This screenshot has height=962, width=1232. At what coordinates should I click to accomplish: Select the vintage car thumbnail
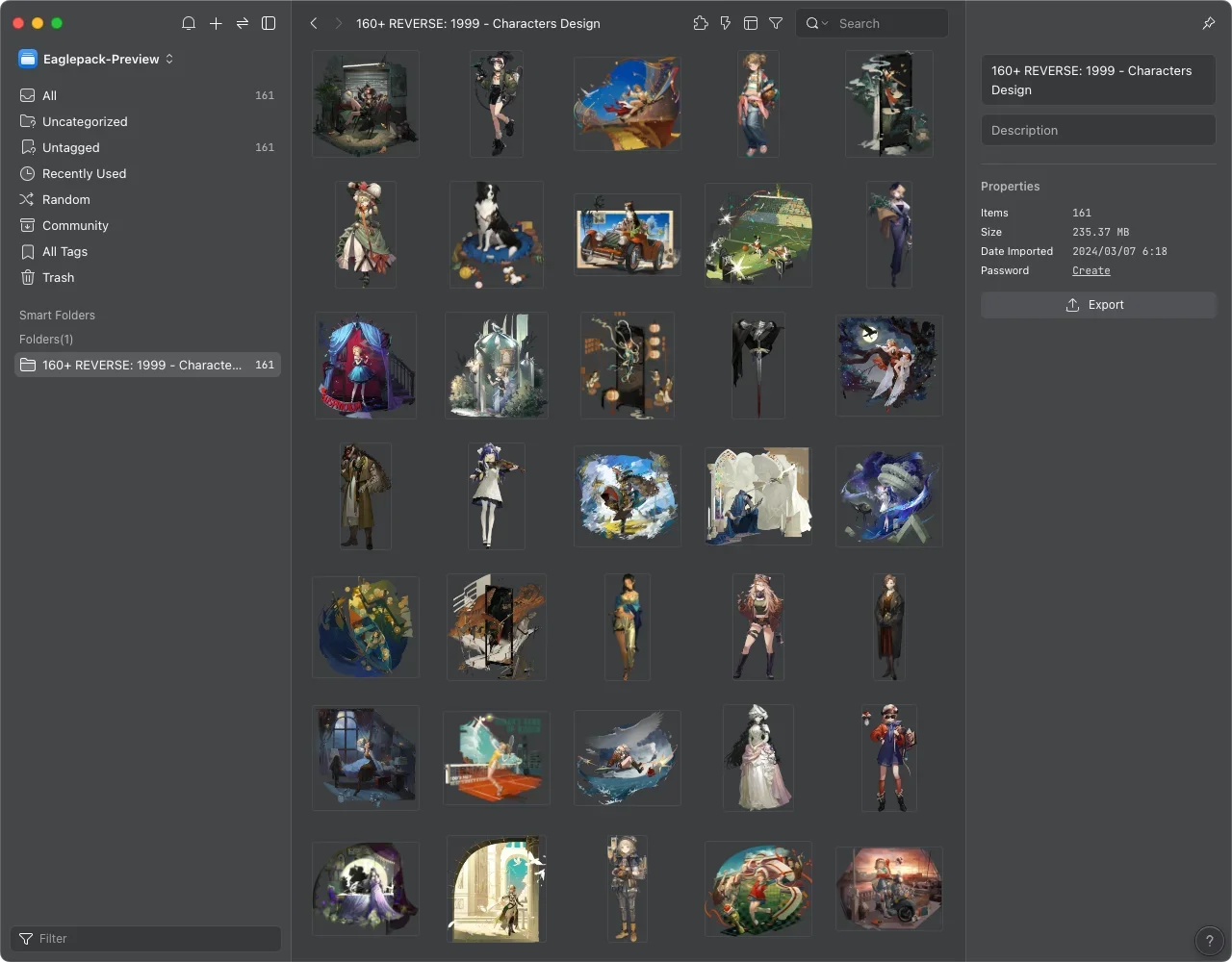point(628,235)
